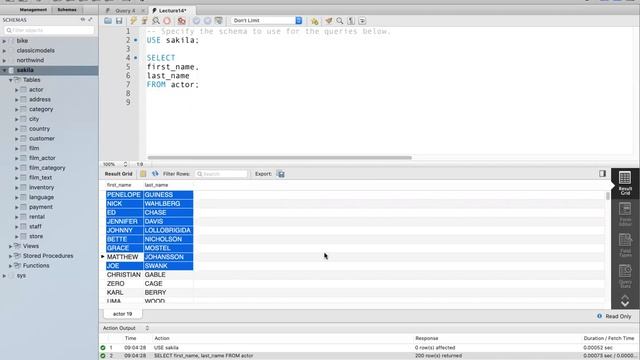Adjust the editor zoom stepper
Viewport: 640px width, 360px height.
tap(125, 164)
